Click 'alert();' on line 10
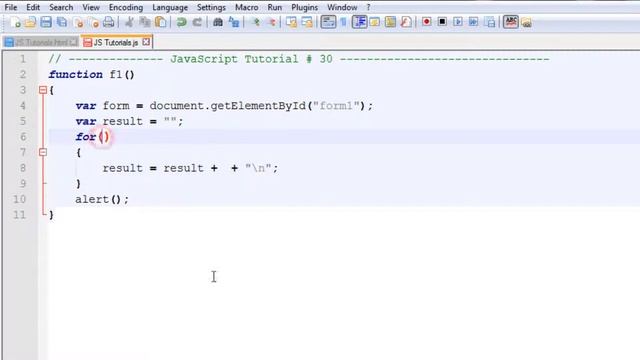This screenshot has width=640, height=360. (x=102, y=199)
